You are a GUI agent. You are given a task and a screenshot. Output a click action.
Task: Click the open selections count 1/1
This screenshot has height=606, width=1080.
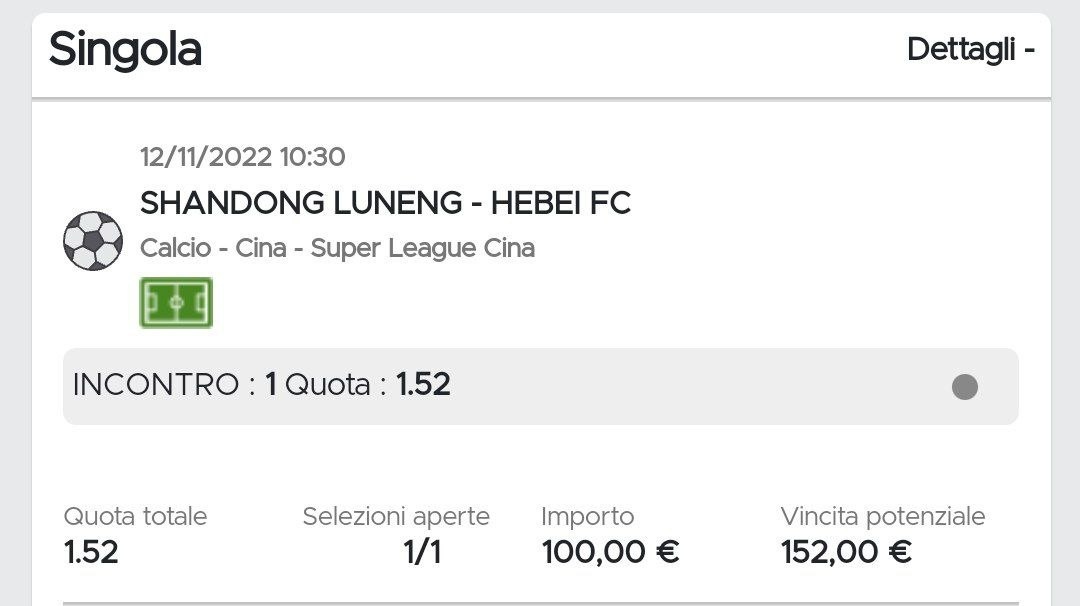click(422, 552)
